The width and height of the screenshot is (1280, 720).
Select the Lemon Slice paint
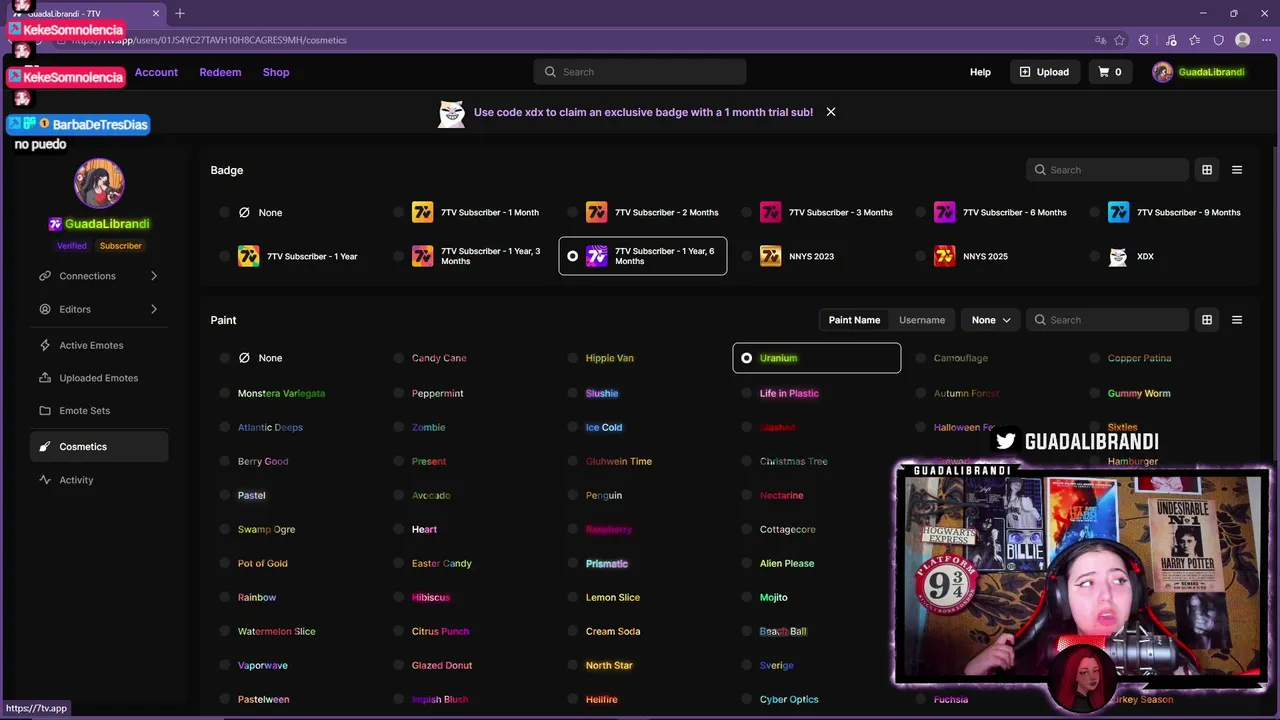(x=613, y=597)
